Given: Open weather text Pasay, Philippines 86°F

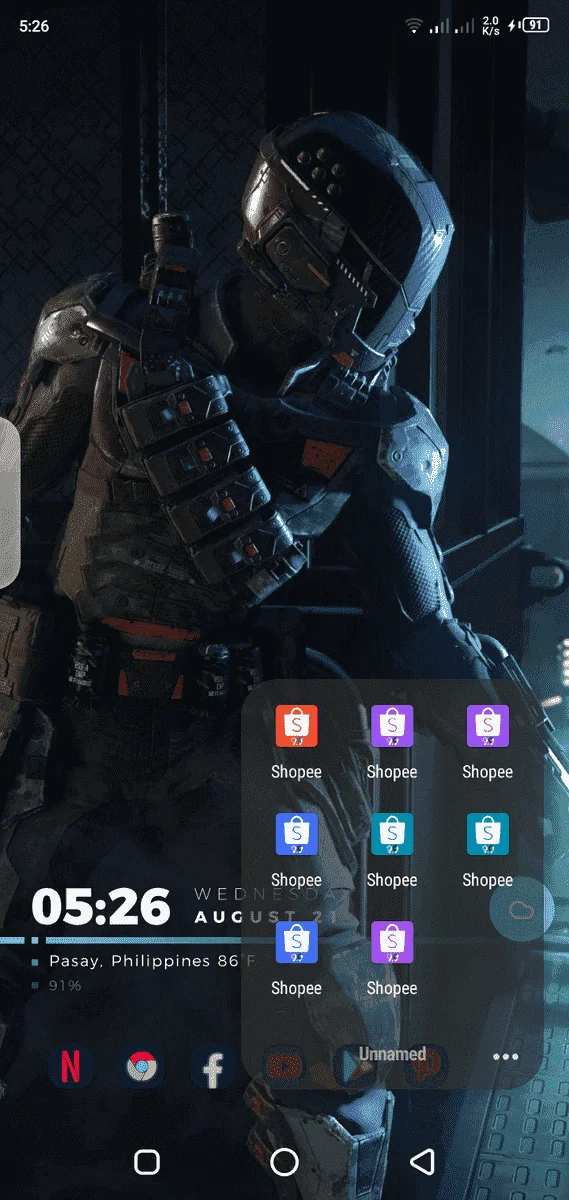Looking at the screenshot, I should pyautogui.click(x=153, y=961).
